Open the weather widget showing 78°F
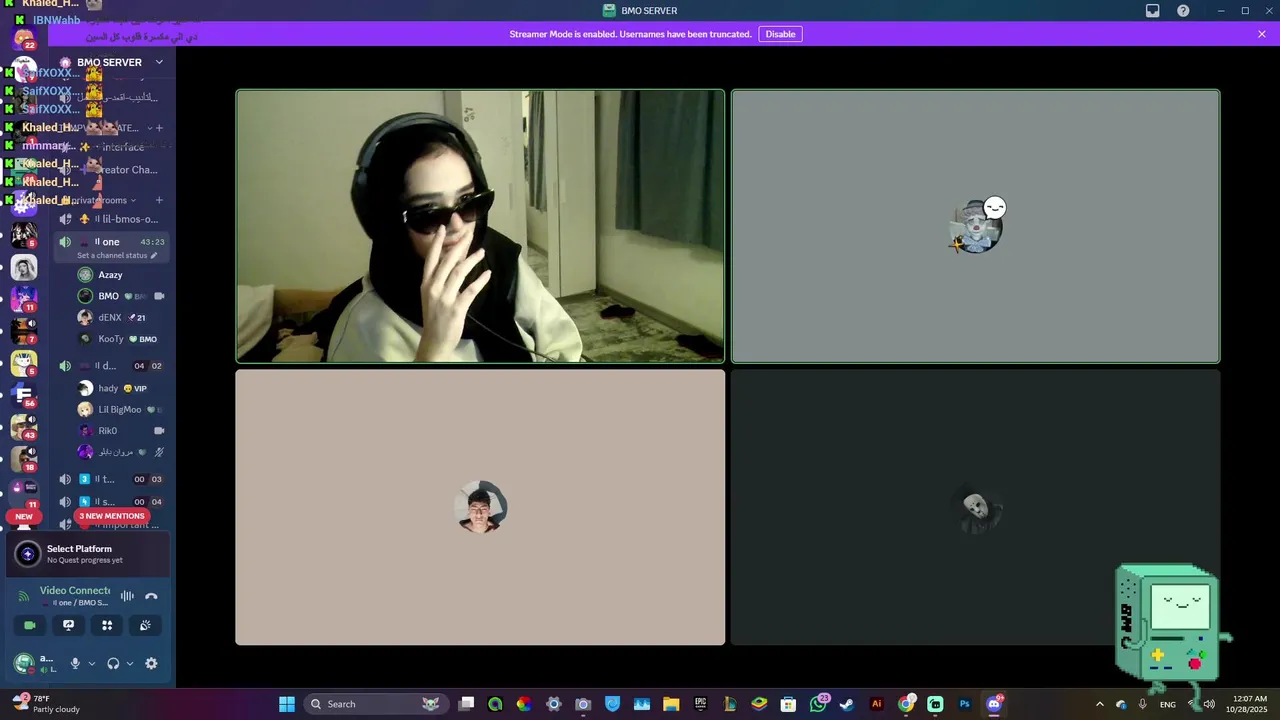The image size is (1280, 720). pyautogui.click(x=47, y=704)
